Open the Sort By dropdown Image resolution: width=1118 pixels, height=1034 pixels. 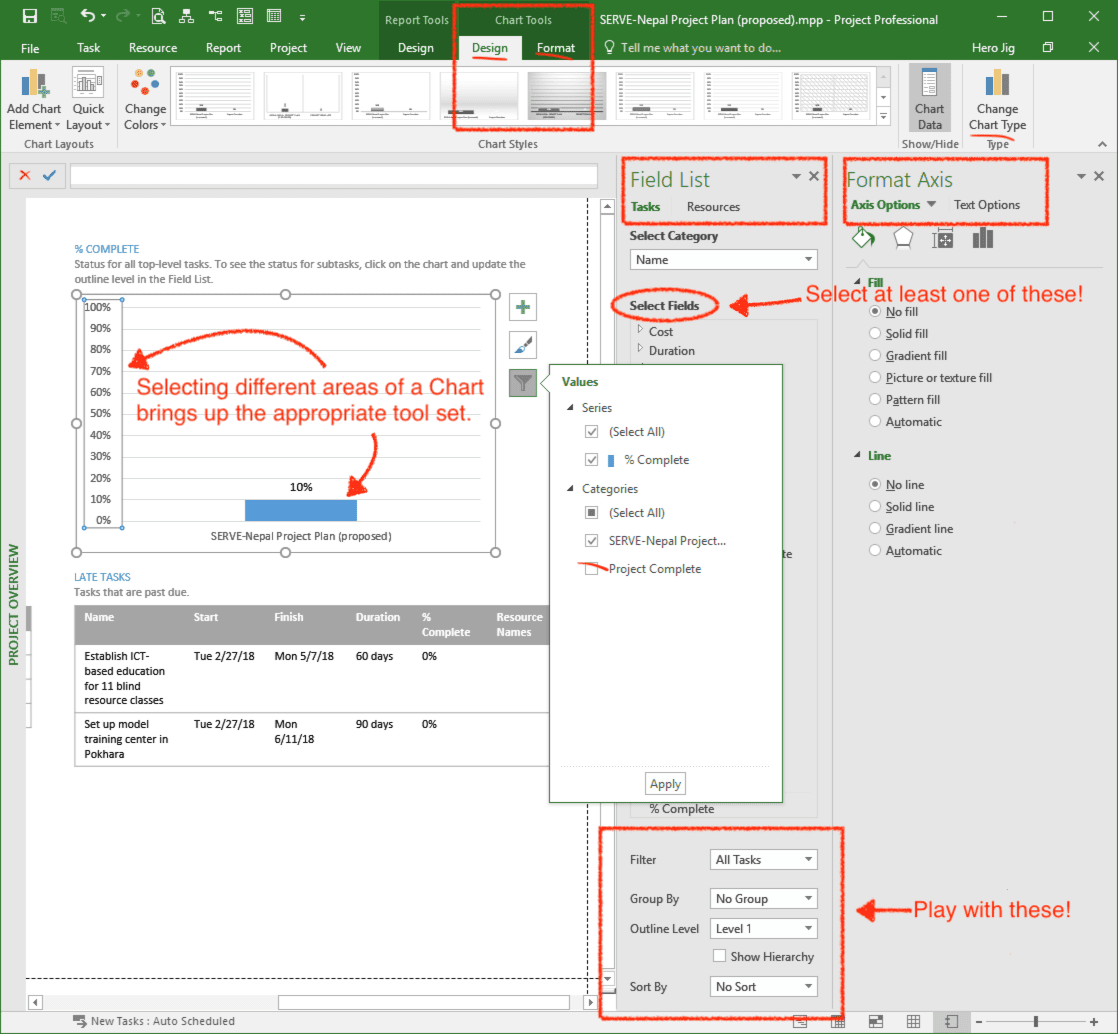763,986
